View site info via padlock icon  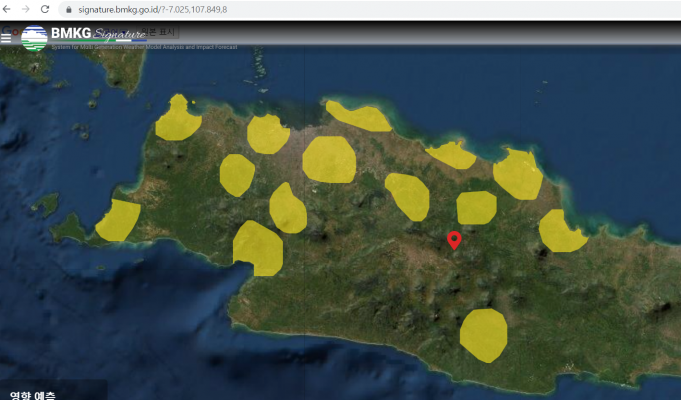(68, 8)
